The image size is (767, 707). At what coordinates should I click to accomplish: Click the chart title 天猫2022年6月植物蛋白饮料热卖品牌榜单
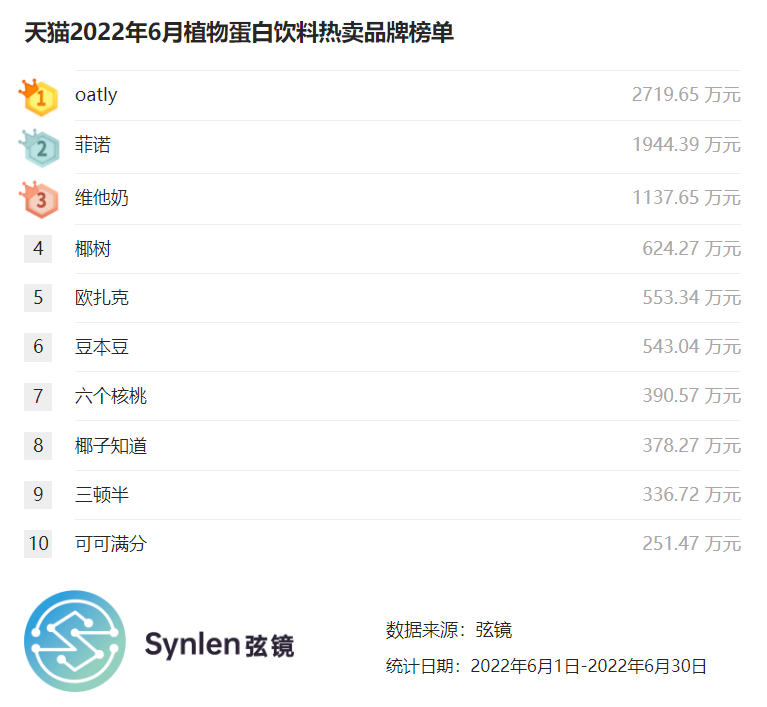239,33
